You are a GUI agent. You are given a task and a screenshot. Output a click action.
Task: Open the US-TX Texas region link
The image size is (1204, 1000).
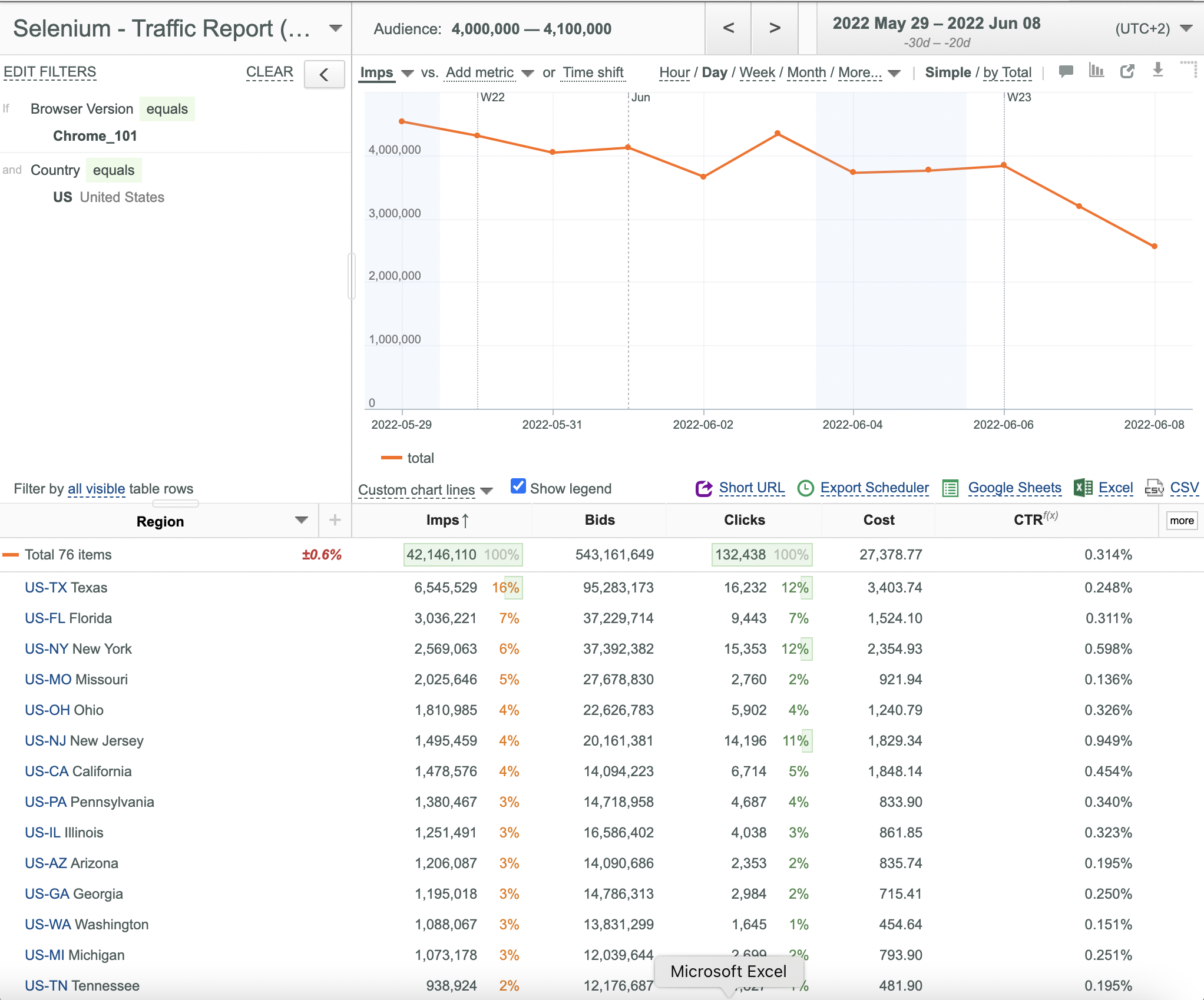(66, 588)
